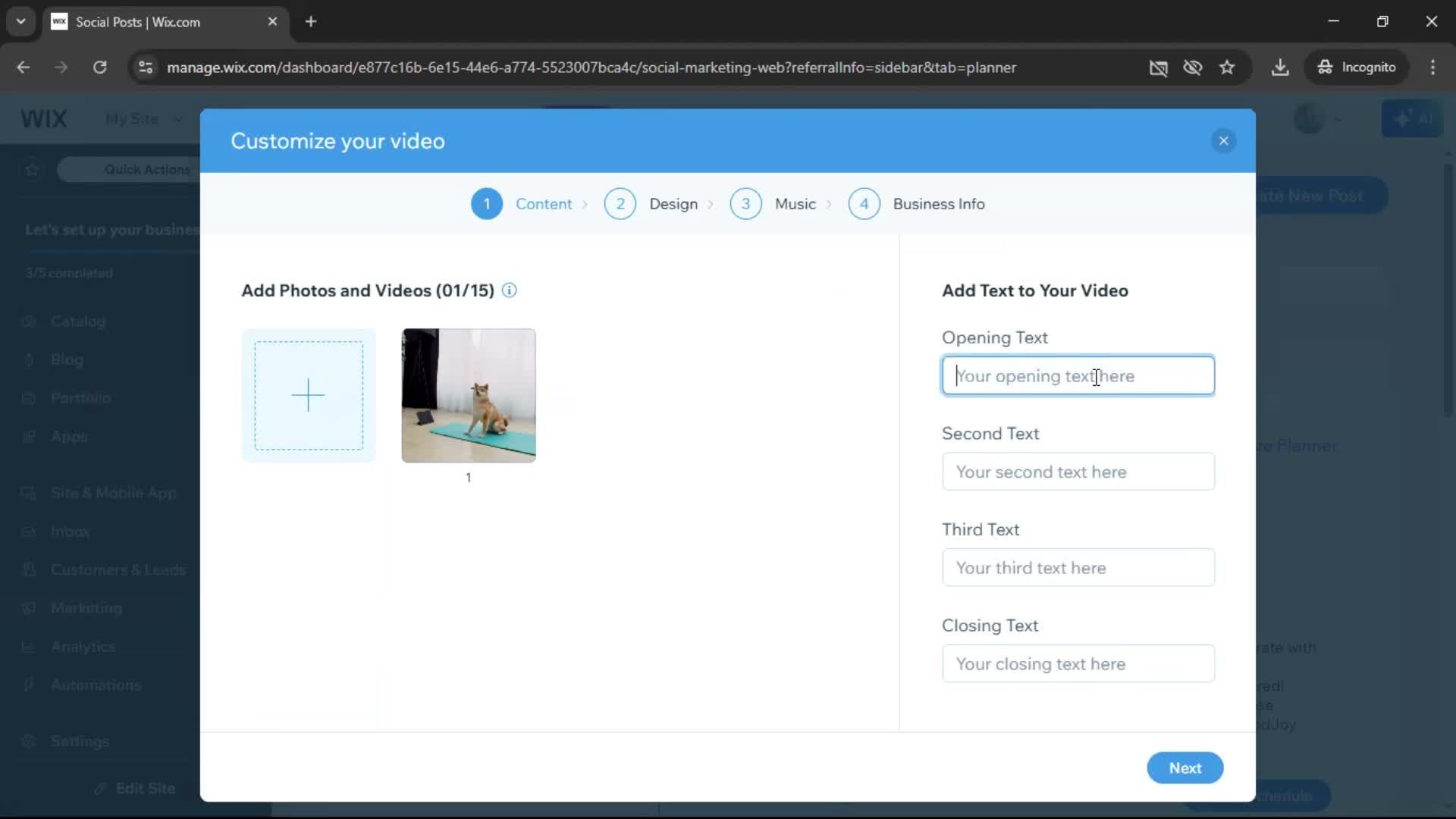The width and height of the screenshot is (1456, 819).
Task: Open Analytics in the Wix sidebar
Action: [83, 647]
